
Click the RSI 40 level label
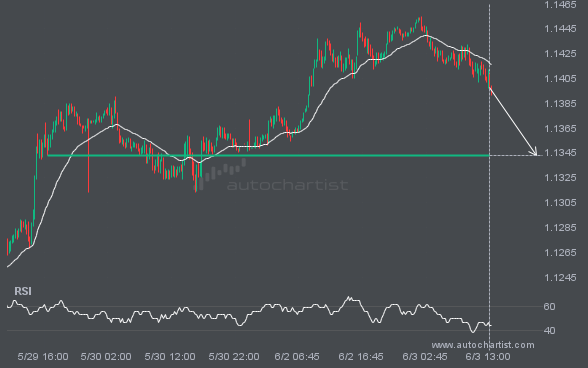[x=549, y=330]
